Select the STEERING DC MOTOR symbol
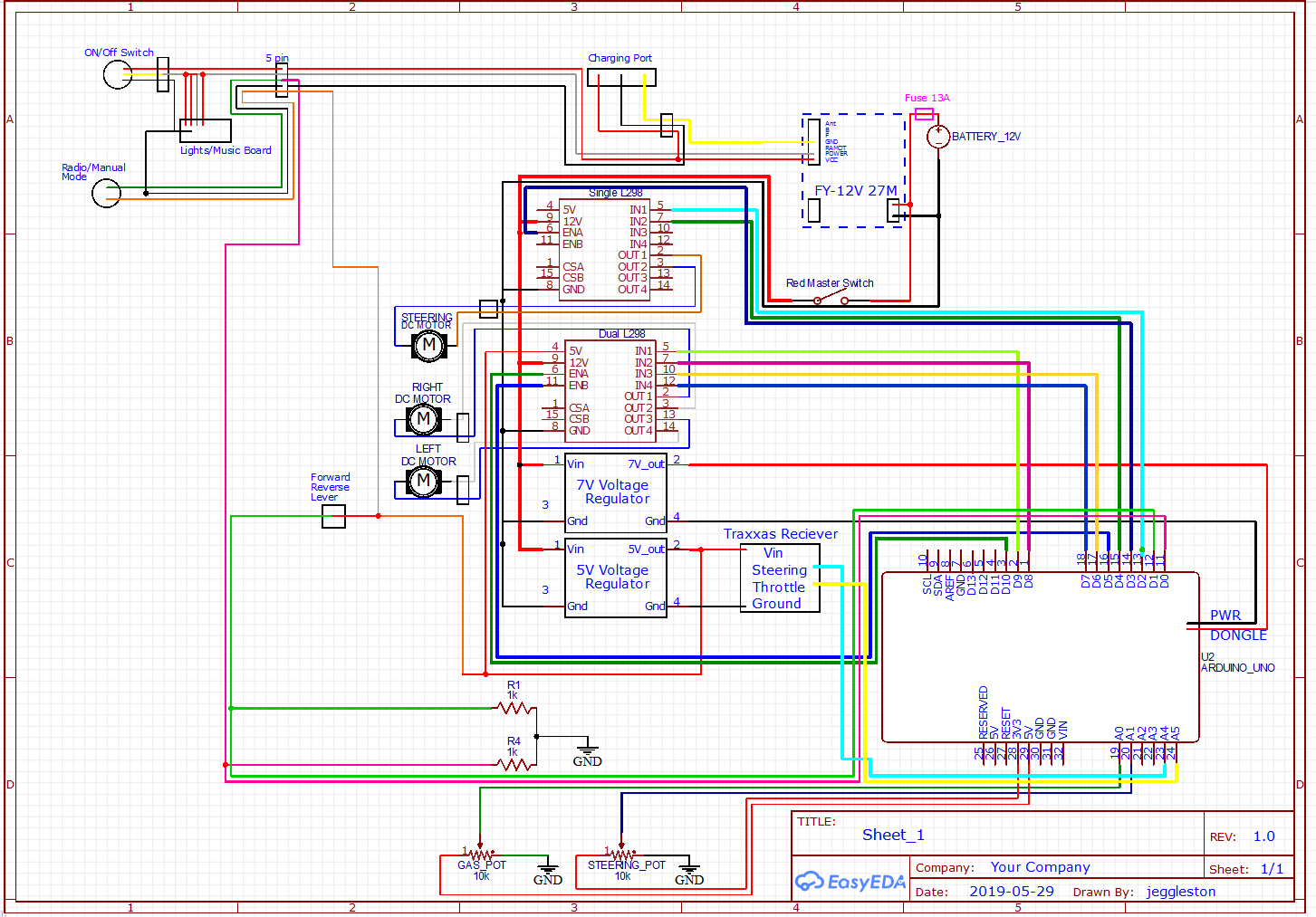Image resolution: width=1316 pixels, height=917 pixels. tap(429, 345)
